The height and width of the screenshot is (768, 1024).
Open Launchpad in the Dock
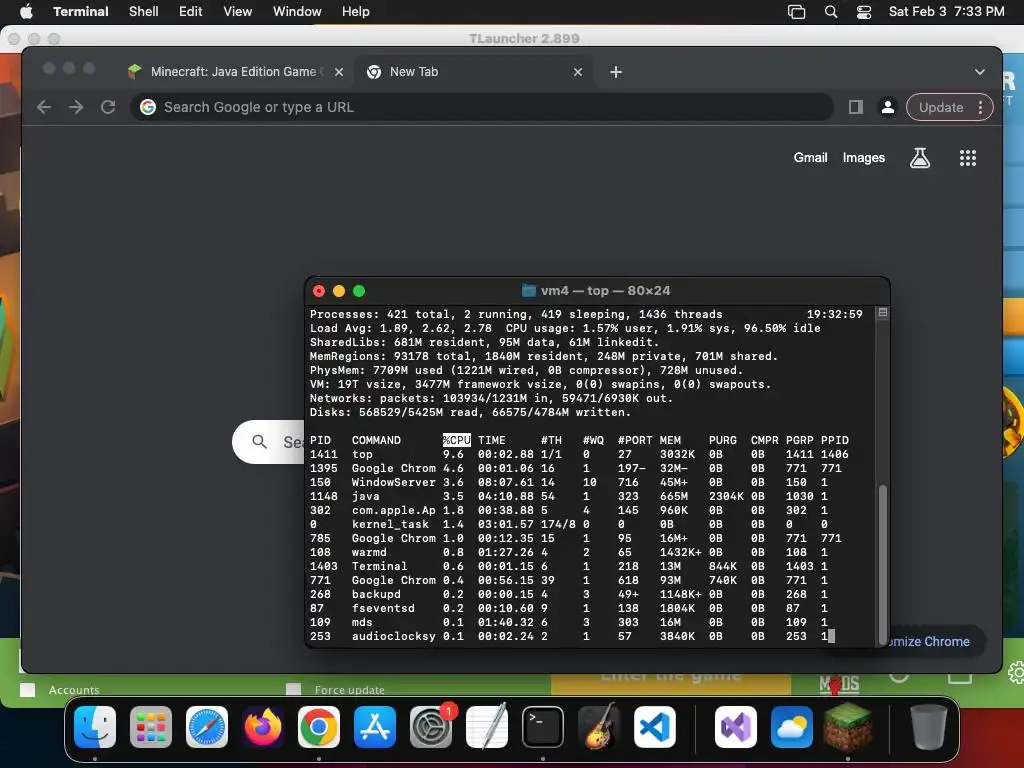pyautogui.click(x=151, y=727)
